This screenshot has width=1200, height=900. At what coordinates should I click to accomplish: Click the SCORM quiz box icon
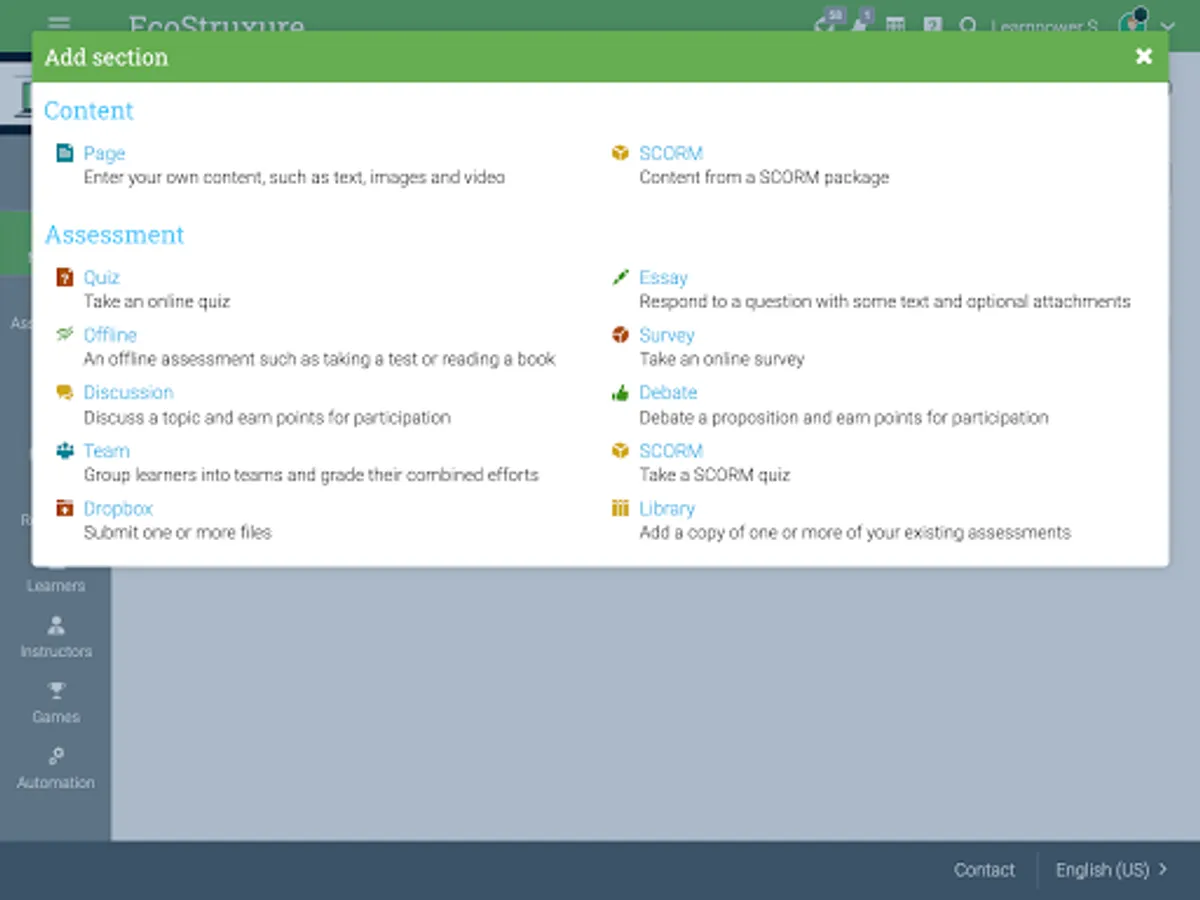click(620, 451)
